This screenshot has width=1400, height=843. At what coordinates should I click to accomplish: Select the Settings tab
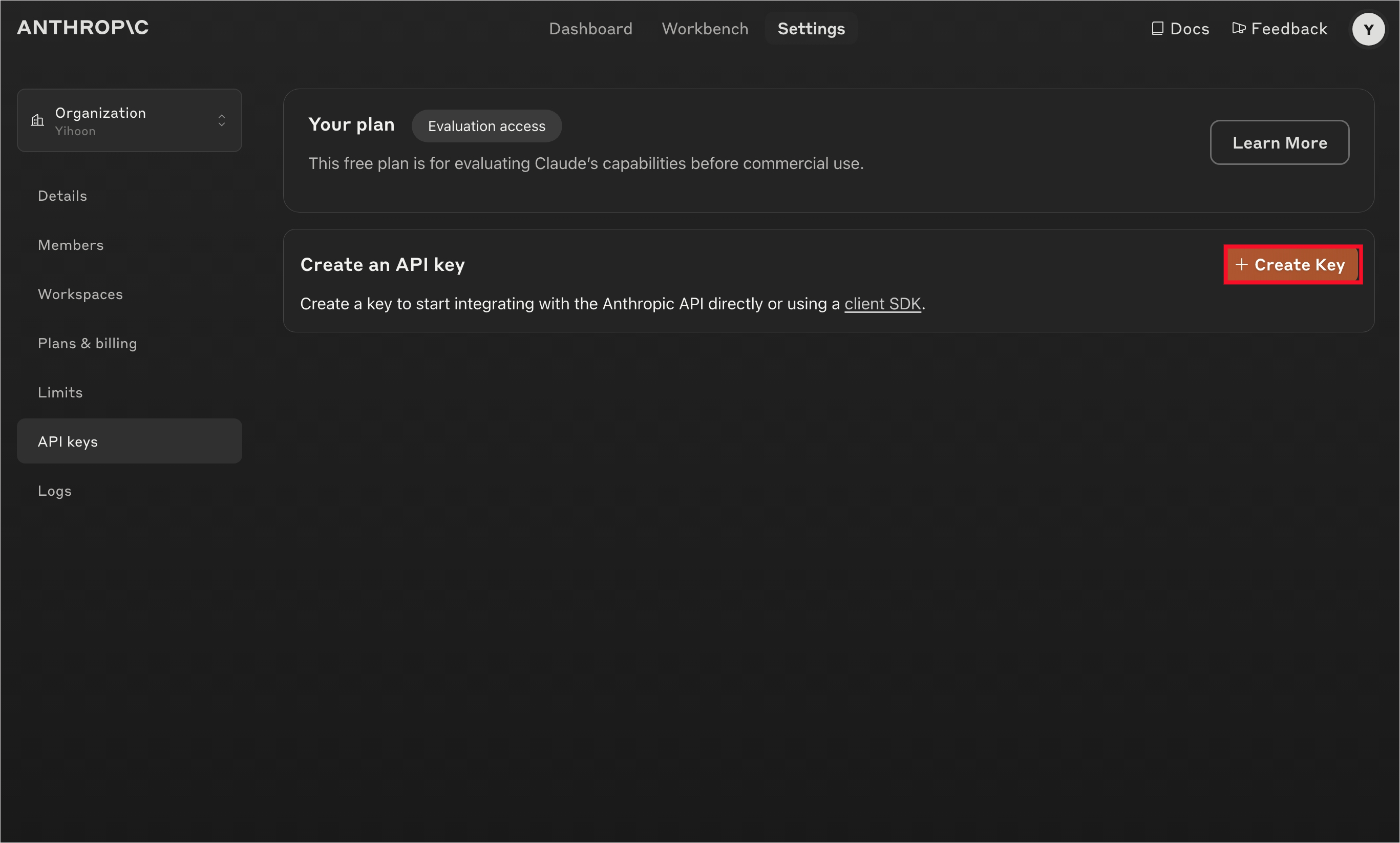point(811,28)
